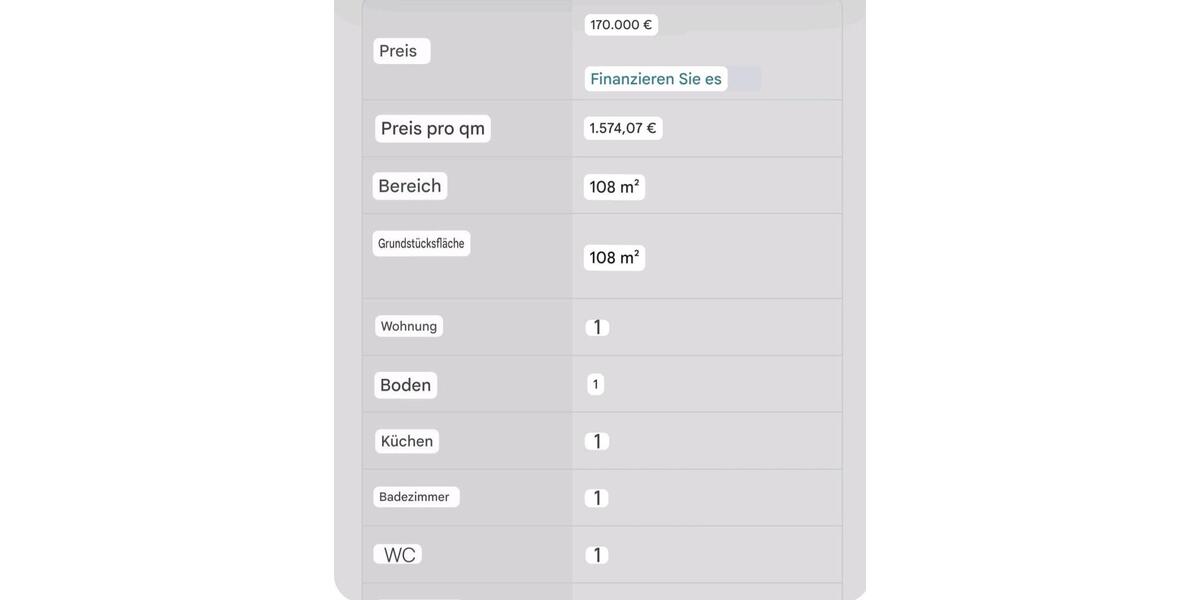Select the value 1 beside Badezimmer
The height and width of the screenshot is (600, 1200).
pos(597,498)
